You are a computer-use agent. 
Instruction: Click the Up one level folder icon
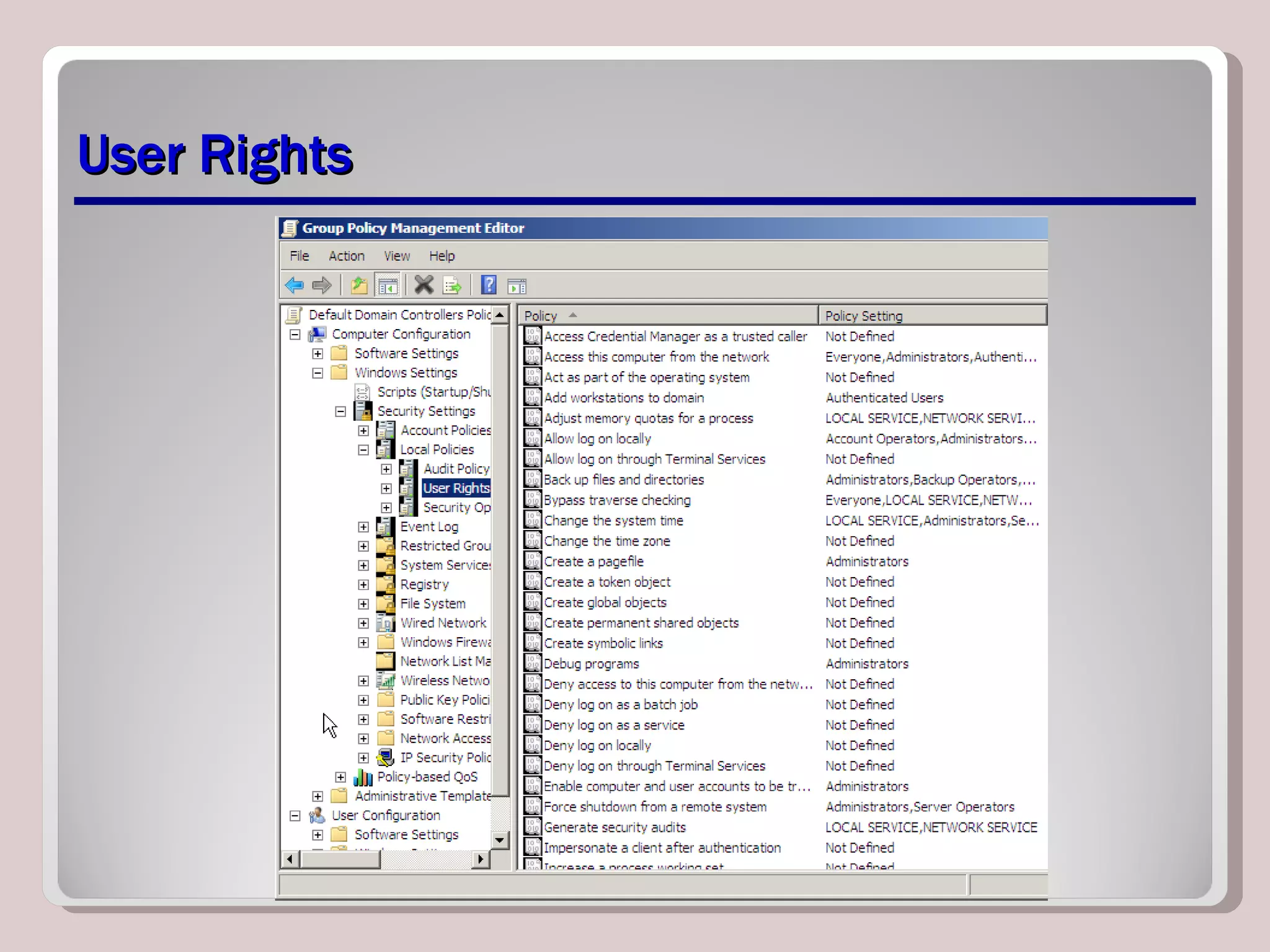tap(359, 286)
